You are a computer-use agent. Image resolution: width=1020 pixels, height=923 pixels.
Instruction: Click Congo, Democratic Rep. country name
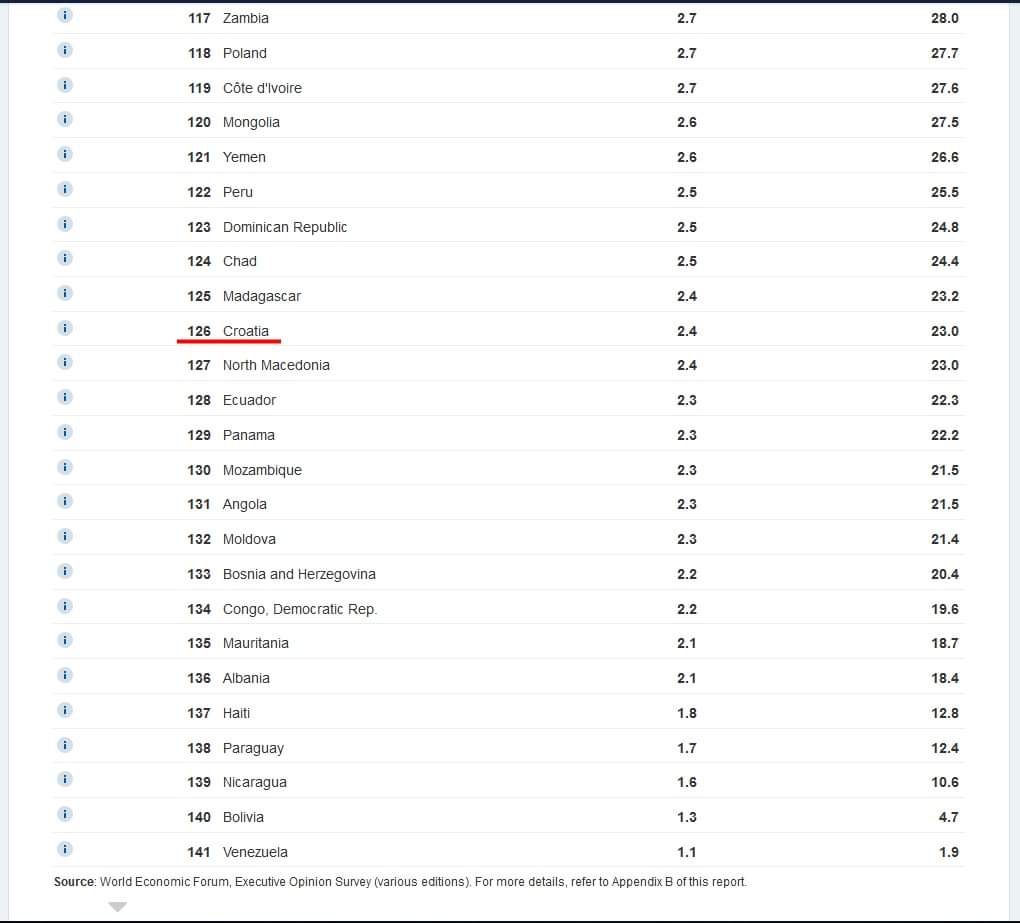click(x=300, y=609)
